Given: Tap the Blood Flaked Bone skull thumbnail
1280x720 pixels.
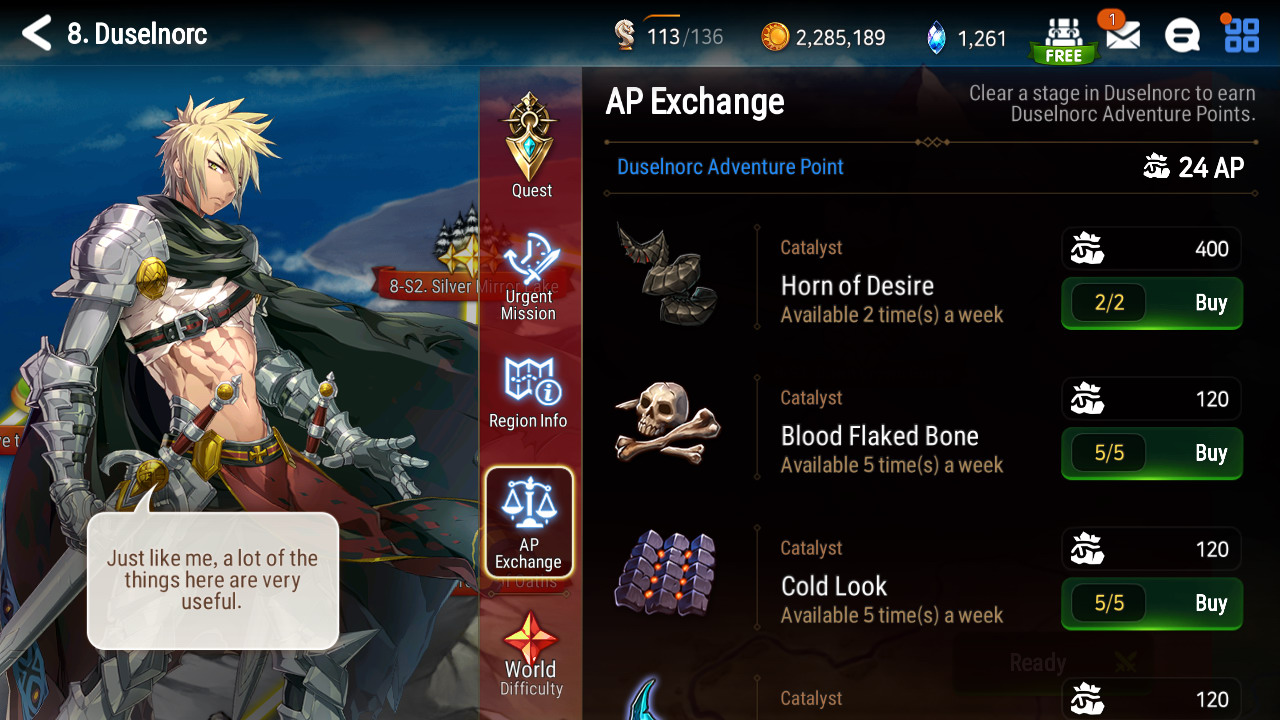Looking at the screenshot, I should (x=666, y=423).
